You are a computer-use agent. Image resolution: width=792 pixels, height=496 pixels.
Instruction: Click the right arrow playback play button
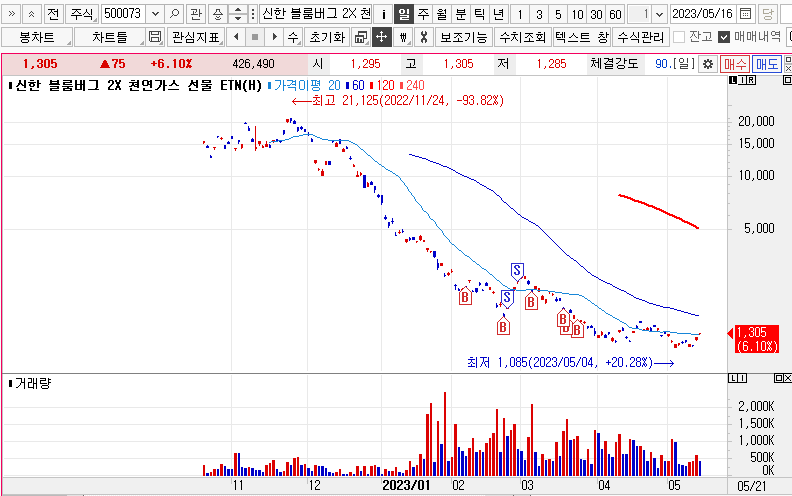[274, 37]
